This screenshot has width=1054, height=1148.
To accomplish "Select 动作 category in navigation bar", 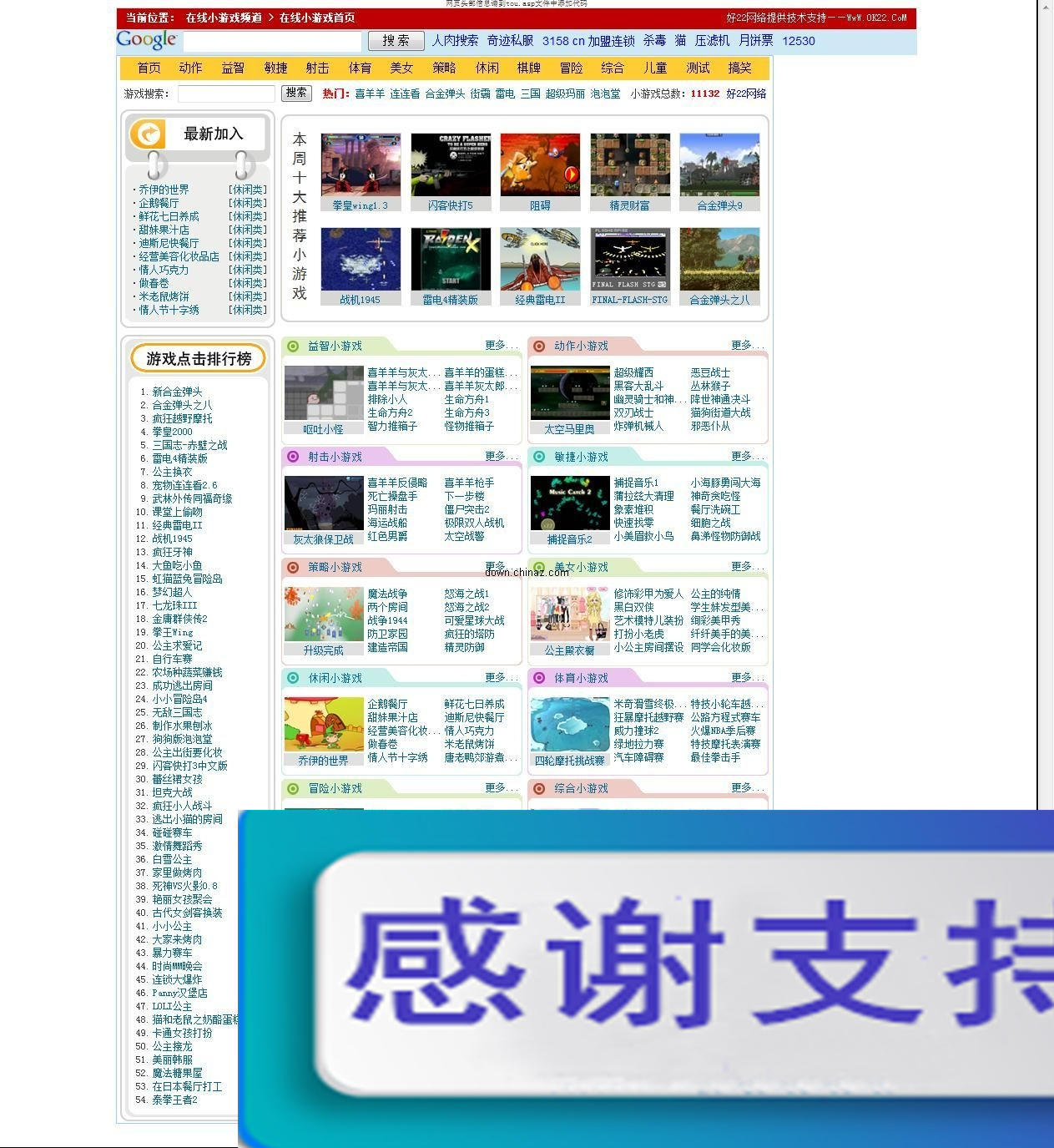I will click(190, 68).
